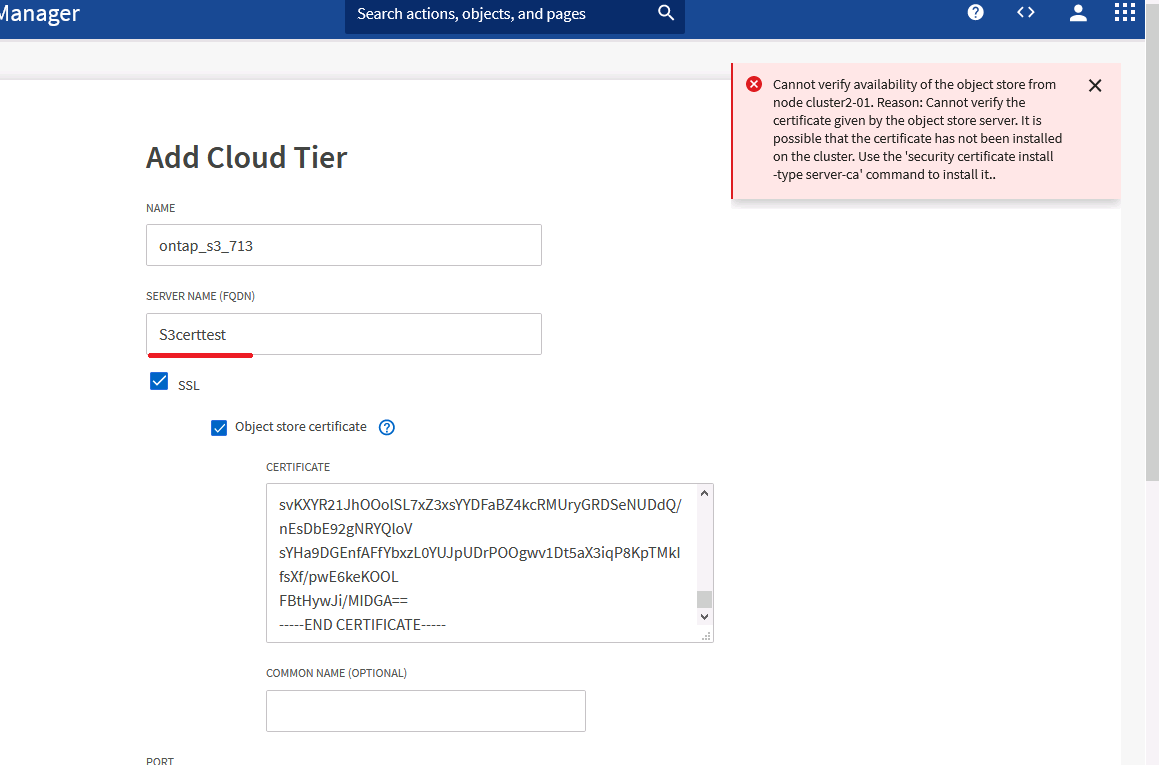Click the red error icon in the notification
Viewport: 1159px width, 765px height.
tap(754, 84)
